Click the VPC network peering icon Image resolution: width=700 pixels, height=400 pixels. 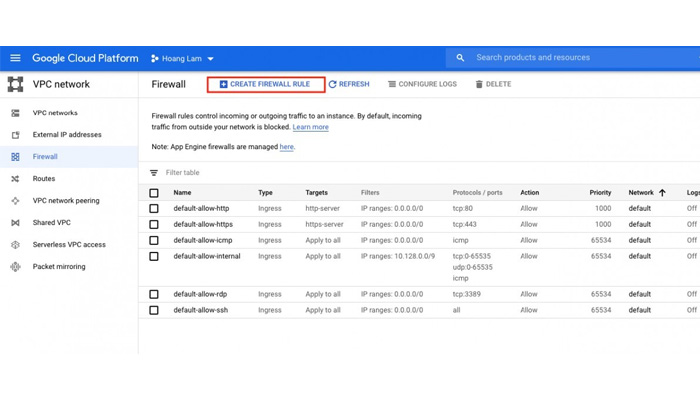click(x=15, y=201)
